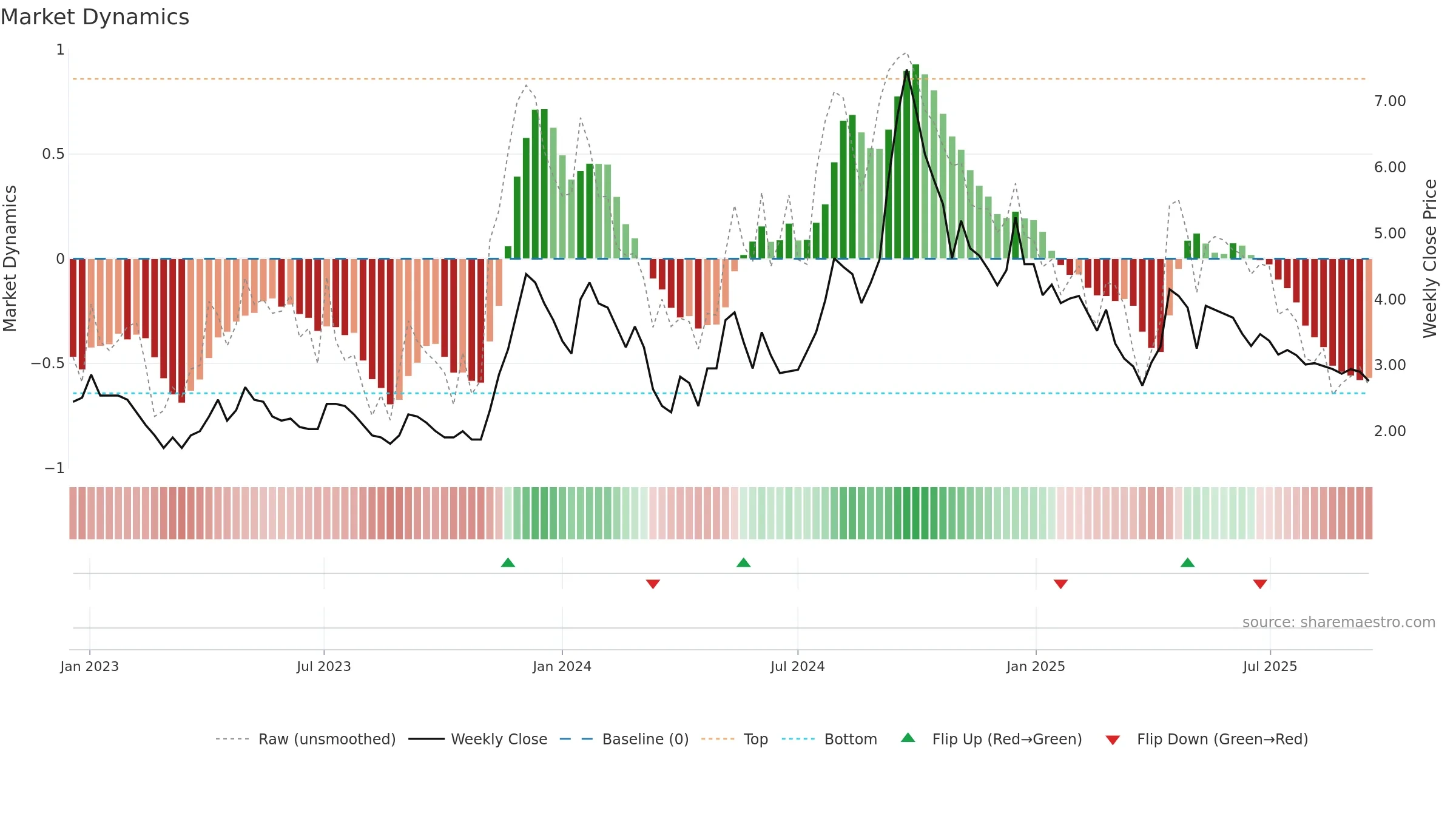Click the Flip Down marker just before Jul 2025
This screenshot has width=1456, height=819.
coord(1260,584)
